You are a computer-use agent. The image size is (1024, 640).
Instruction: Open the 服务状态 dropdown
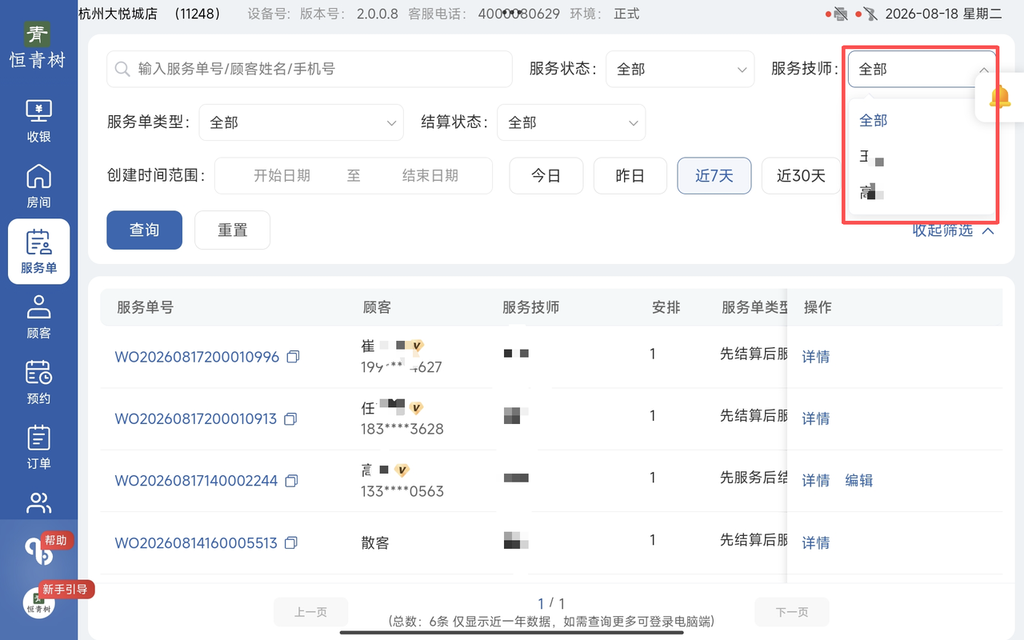click(680, 69)
